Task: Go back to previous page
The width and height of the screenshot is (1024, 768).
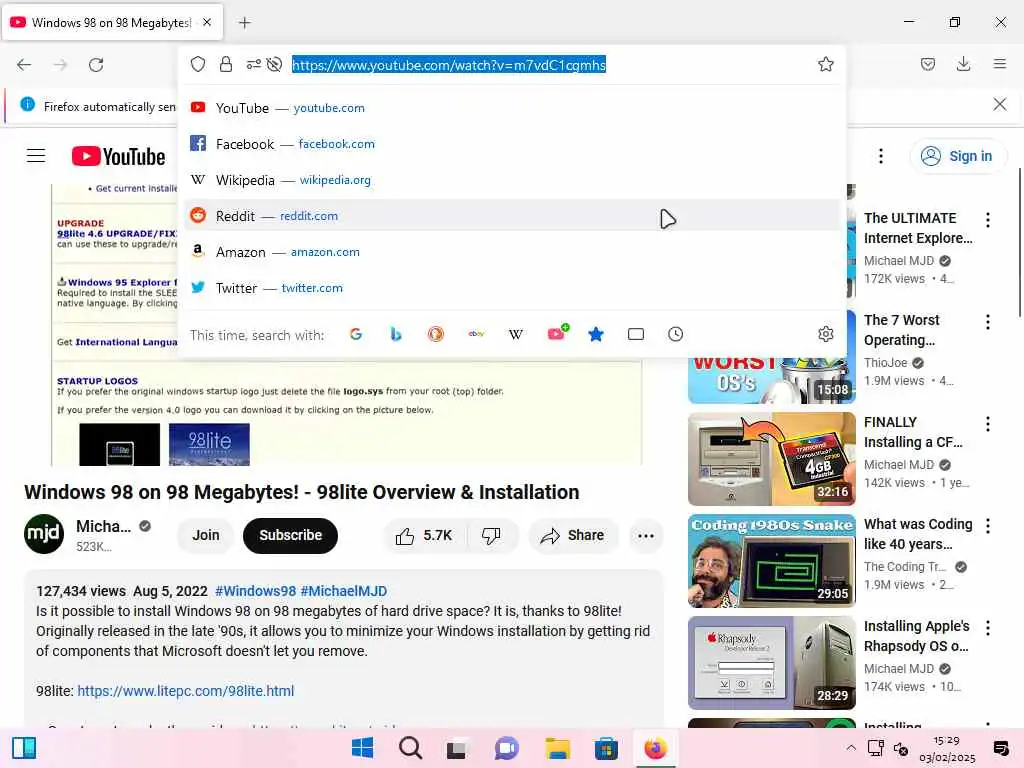Action: tap(24, 65)
